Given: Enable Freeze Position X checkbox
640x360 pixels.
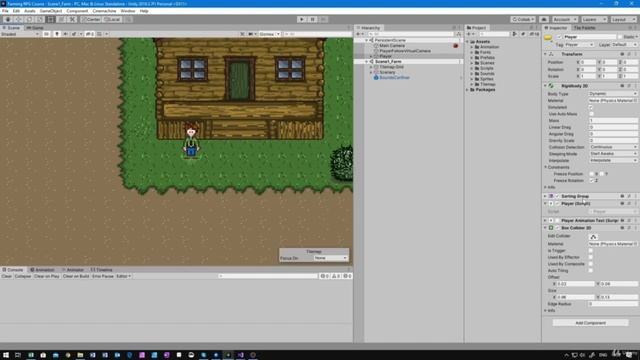Looking at the screenshot, I should click(591, 174).
